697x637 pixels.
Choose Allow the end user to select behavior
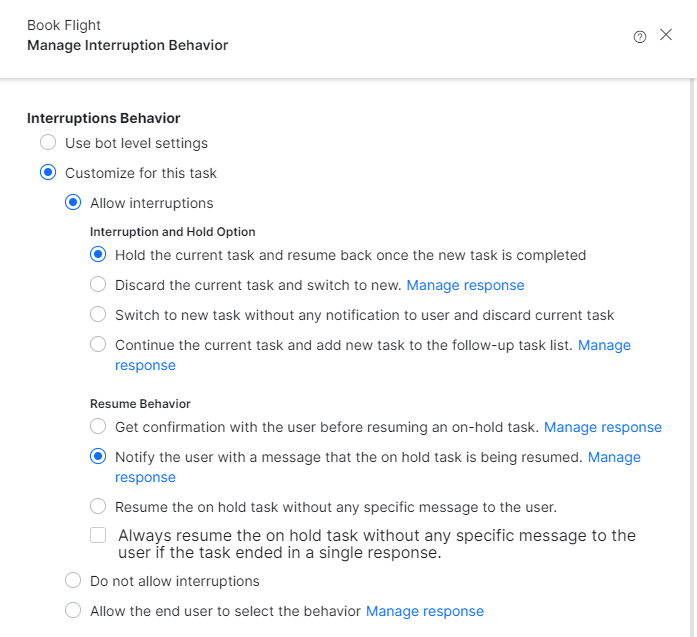click(x=73, y=610)
